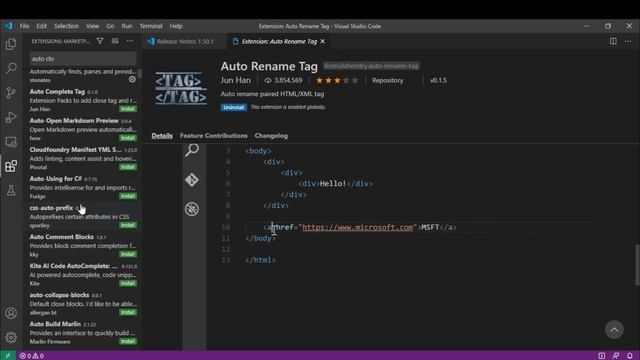Viewport: 640px width, 360px height.
Task: Open the Run and Debug view
Action: coord(11,117)
